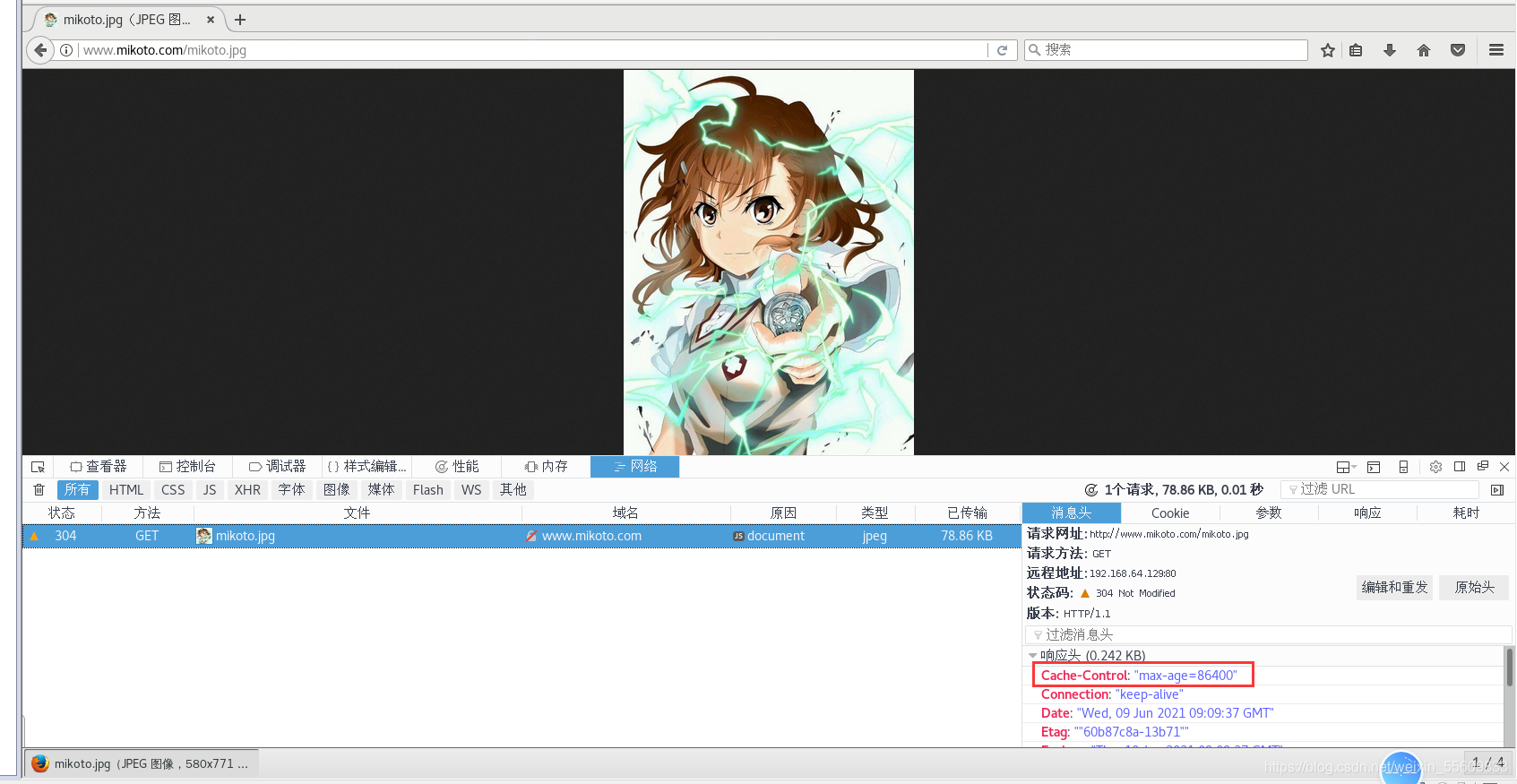Bookmark this page with the star icon
1517x784 pixels.
pos(1327,50)
